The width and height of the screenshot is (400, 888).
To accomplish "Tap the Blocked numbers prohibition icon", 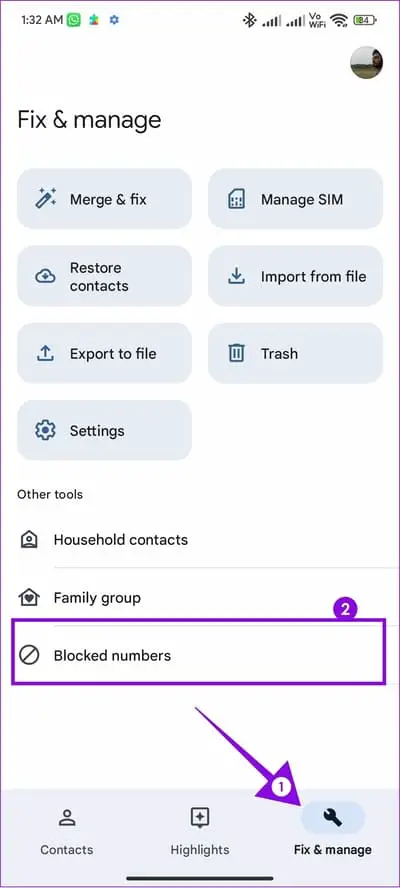I will coord(29,656).
